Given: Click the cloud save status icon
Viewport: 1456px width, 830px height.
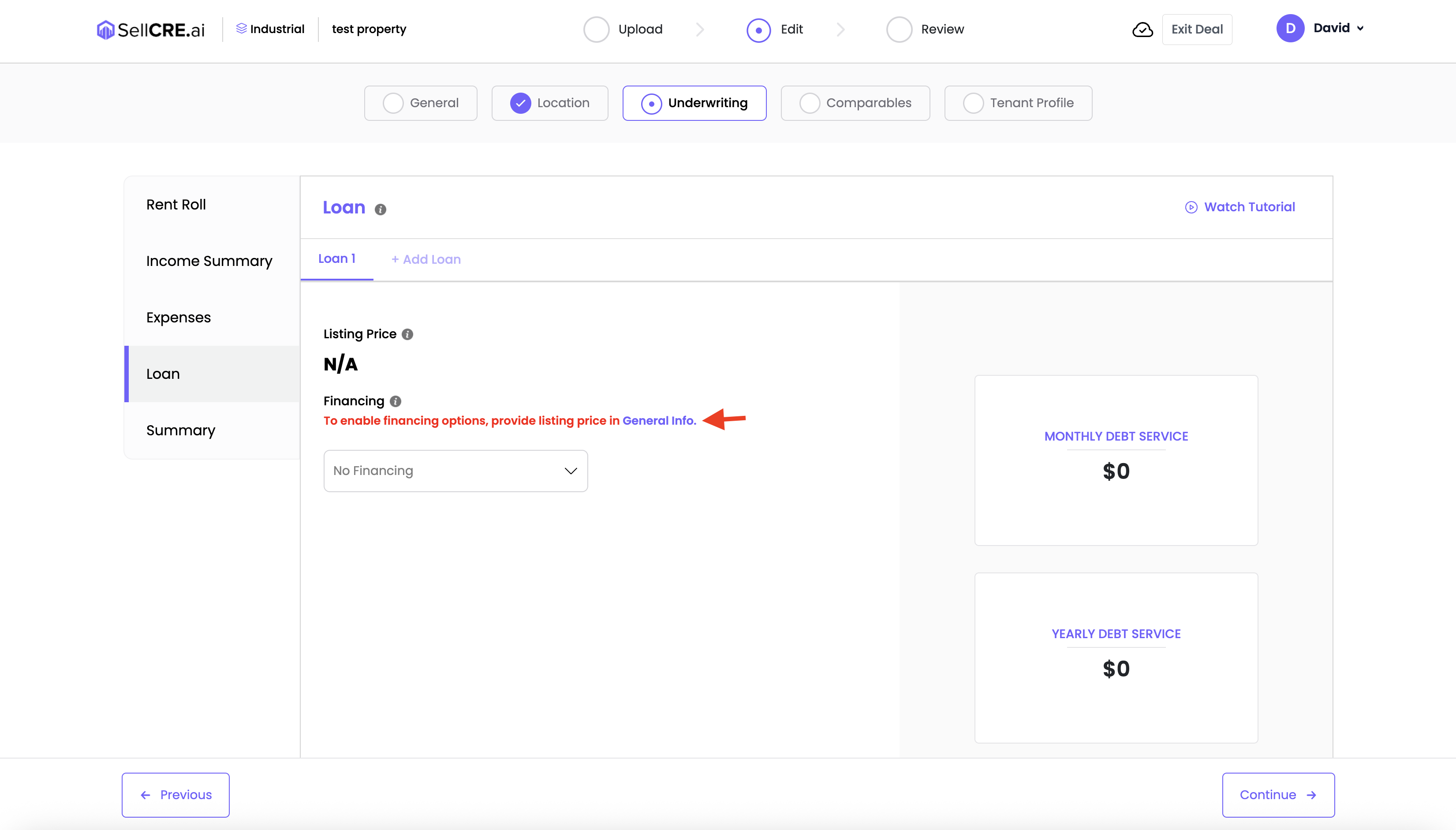Looking at the screenshot, I should pyautogui.click(x=1142, y=30).
